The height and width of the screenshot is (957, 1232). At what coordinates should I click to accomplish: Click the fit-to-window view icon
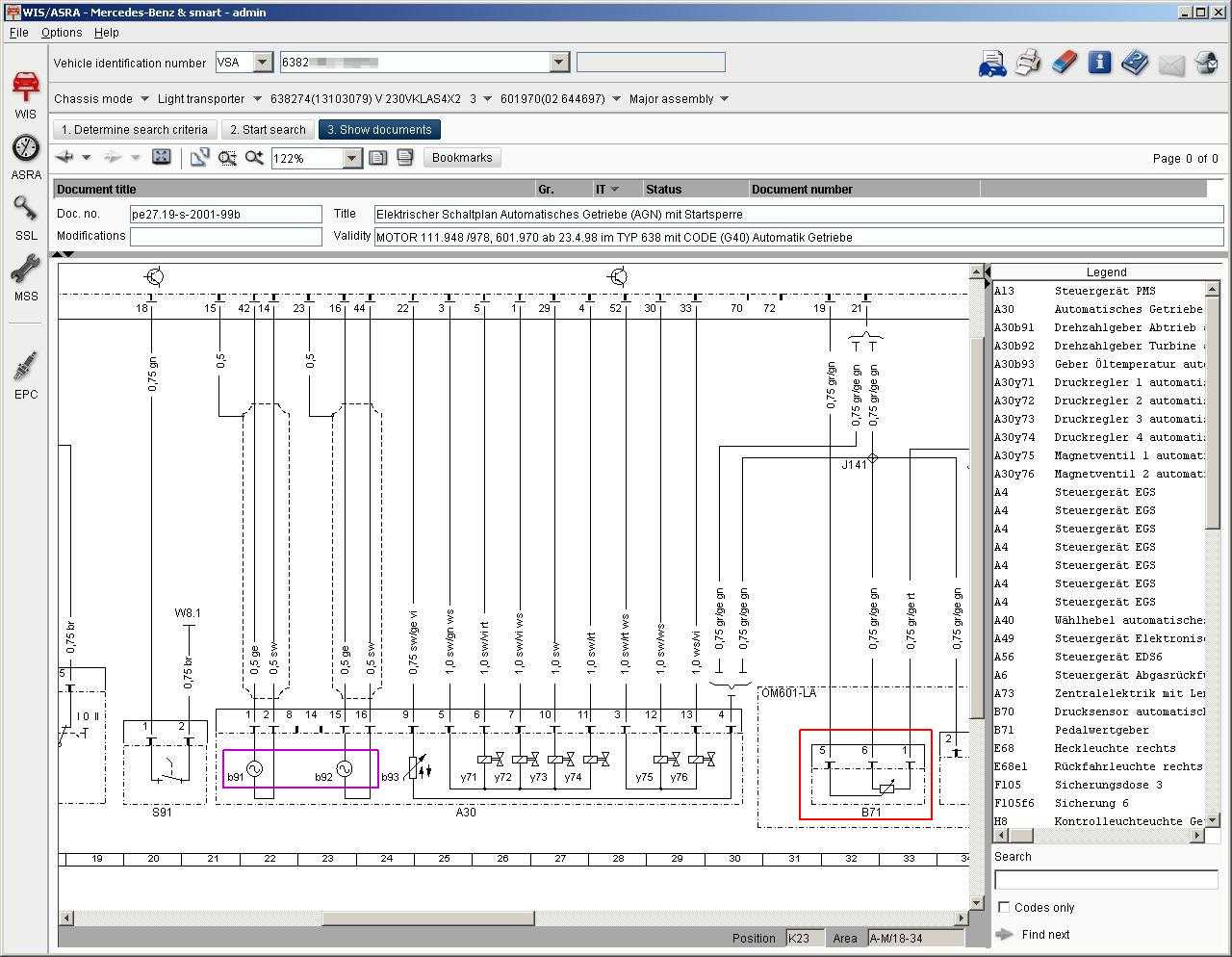pos(162,158)
